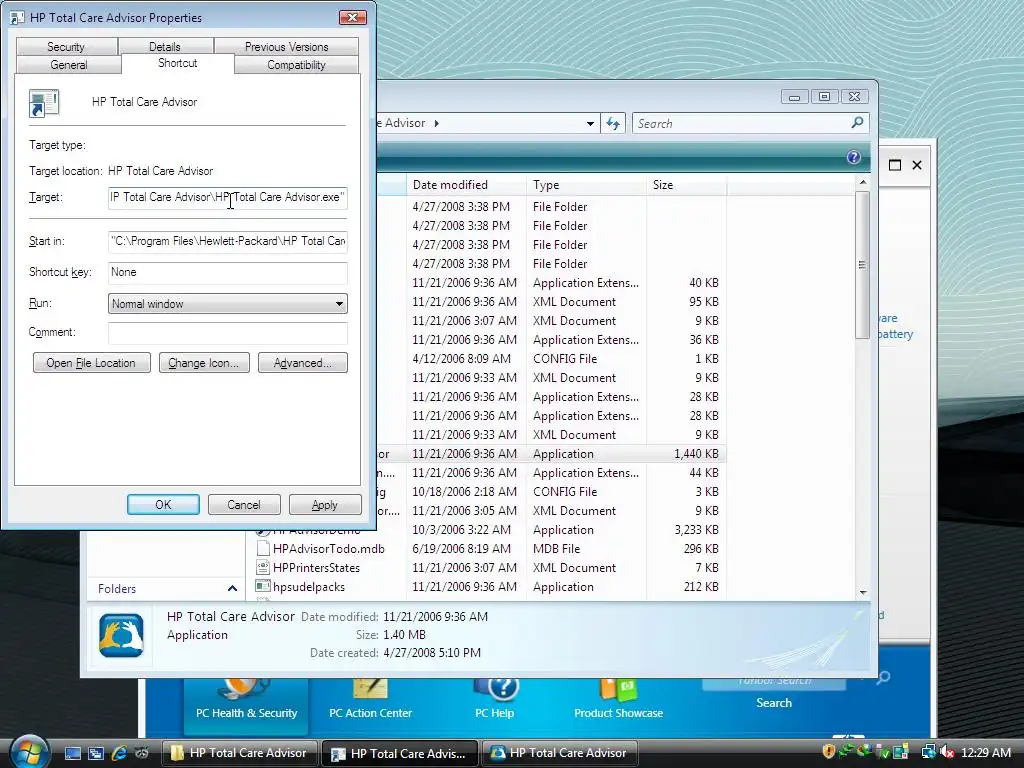The height and width of the screenshot is (768, 1024).
Task: Click Search button in HP Advisor window
Action: [x=774, y=703]
